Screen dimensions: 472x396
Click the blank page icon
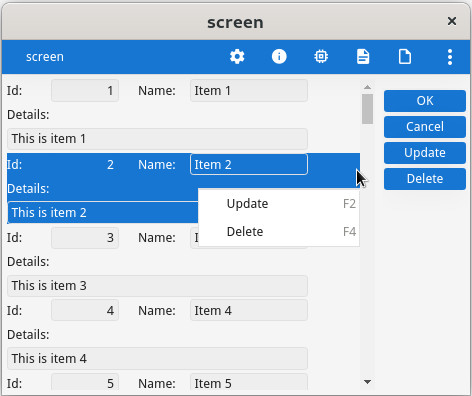405,57
